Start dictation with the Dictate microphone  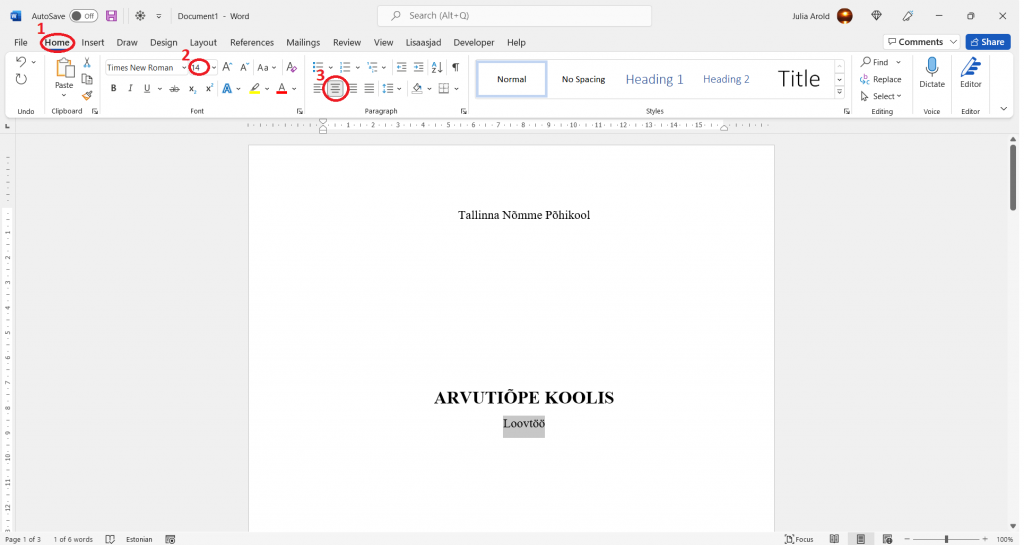pos(932,72)
